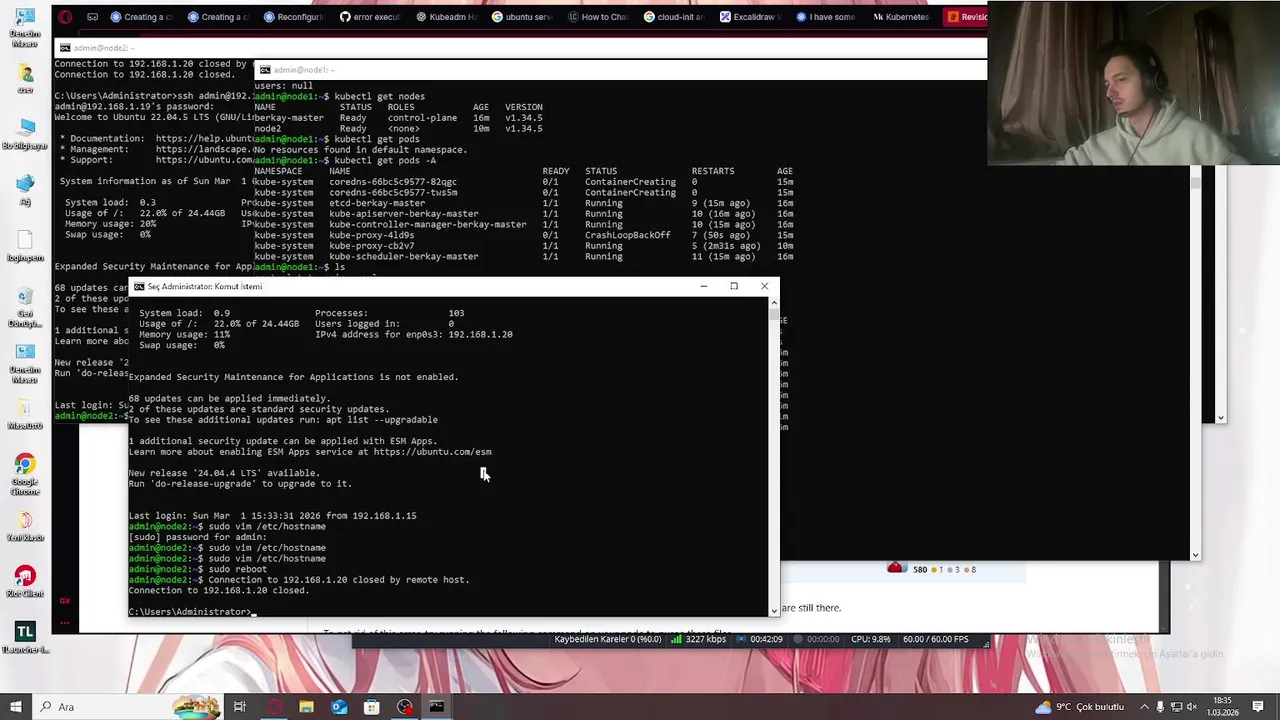Open the Ağ network desktop icon
1280x720 pixels.
(x=25, y=190)
